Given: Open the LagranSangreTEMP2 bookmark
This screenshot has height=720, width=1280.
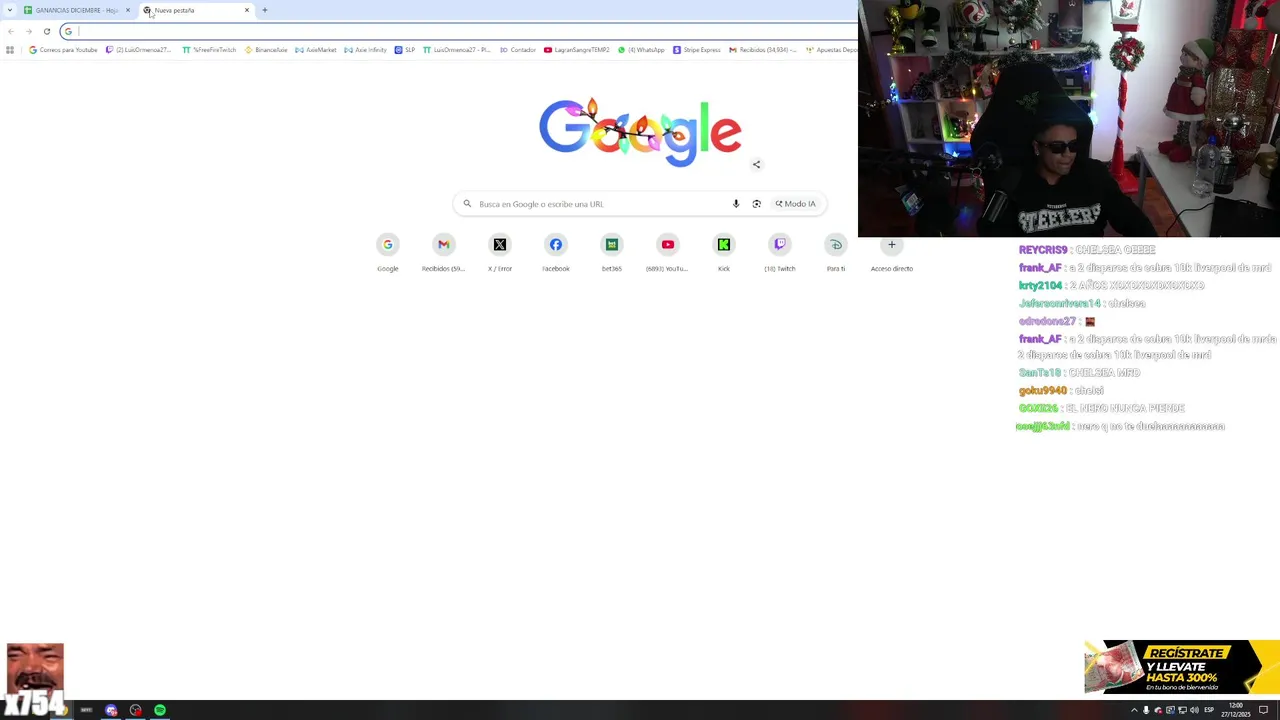Looking at the screenshot, I should tap(577, 50).
